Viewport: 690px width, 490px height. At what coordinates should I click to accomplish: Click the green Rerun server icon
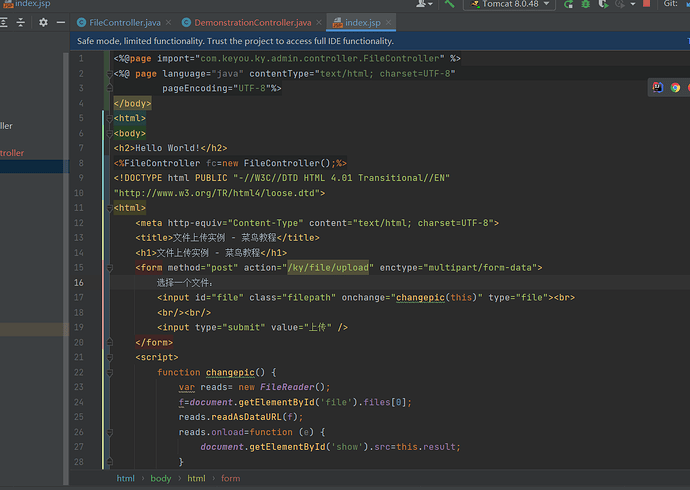click(569, 4)
